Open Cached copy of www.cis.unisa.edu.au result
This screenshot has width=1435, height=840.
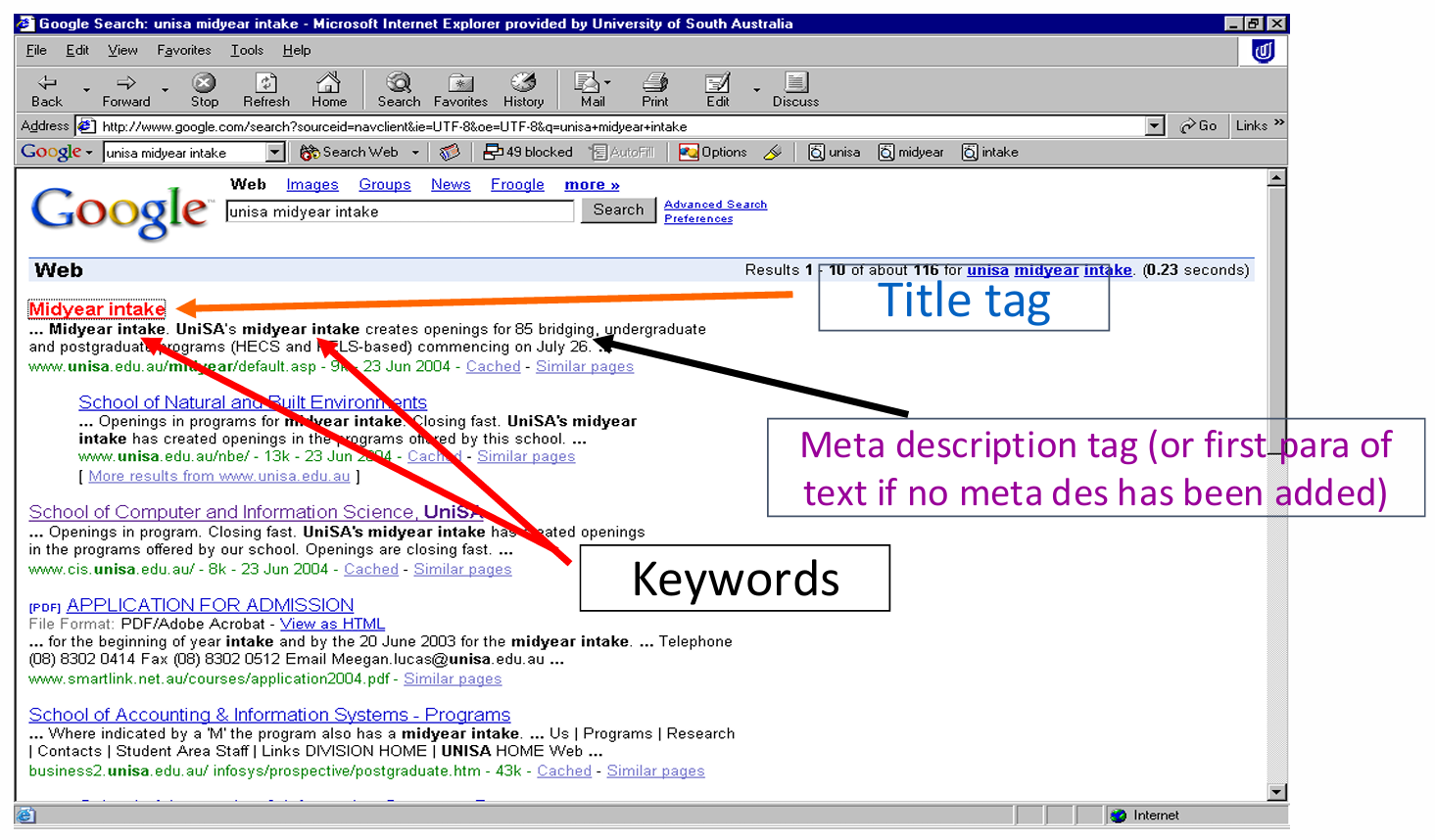370,569
